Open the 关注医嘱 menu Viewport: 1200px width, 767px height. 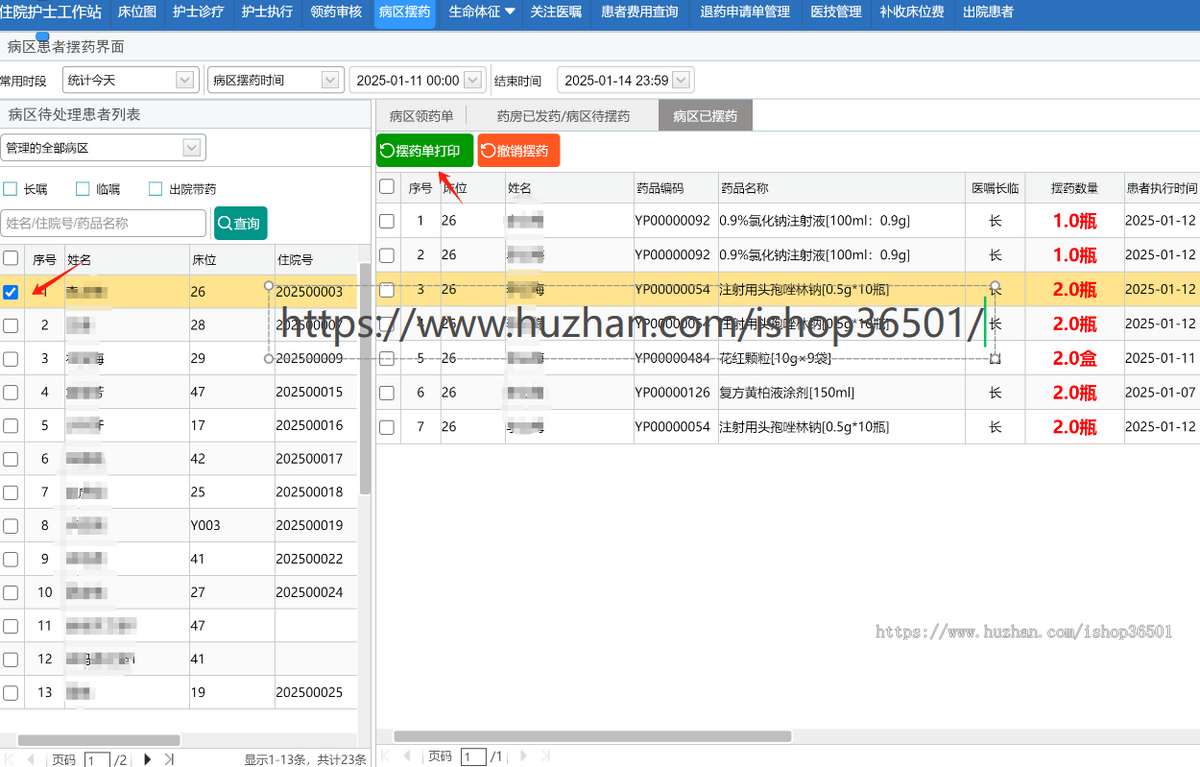556,12
